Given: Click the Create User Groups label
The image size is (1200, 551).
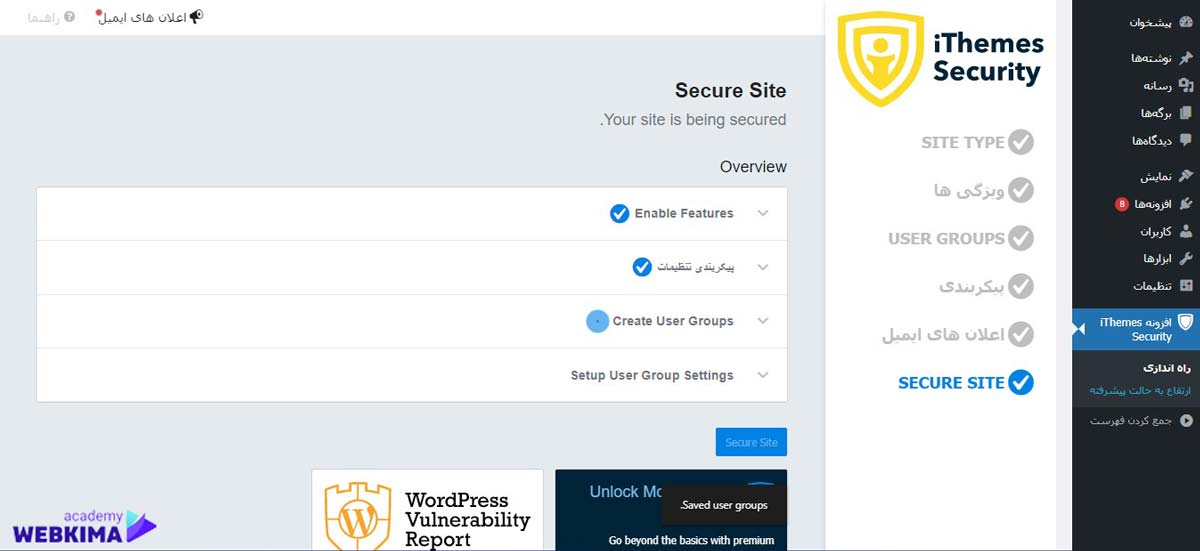Looking at the screenshot, I should [673, 321].
